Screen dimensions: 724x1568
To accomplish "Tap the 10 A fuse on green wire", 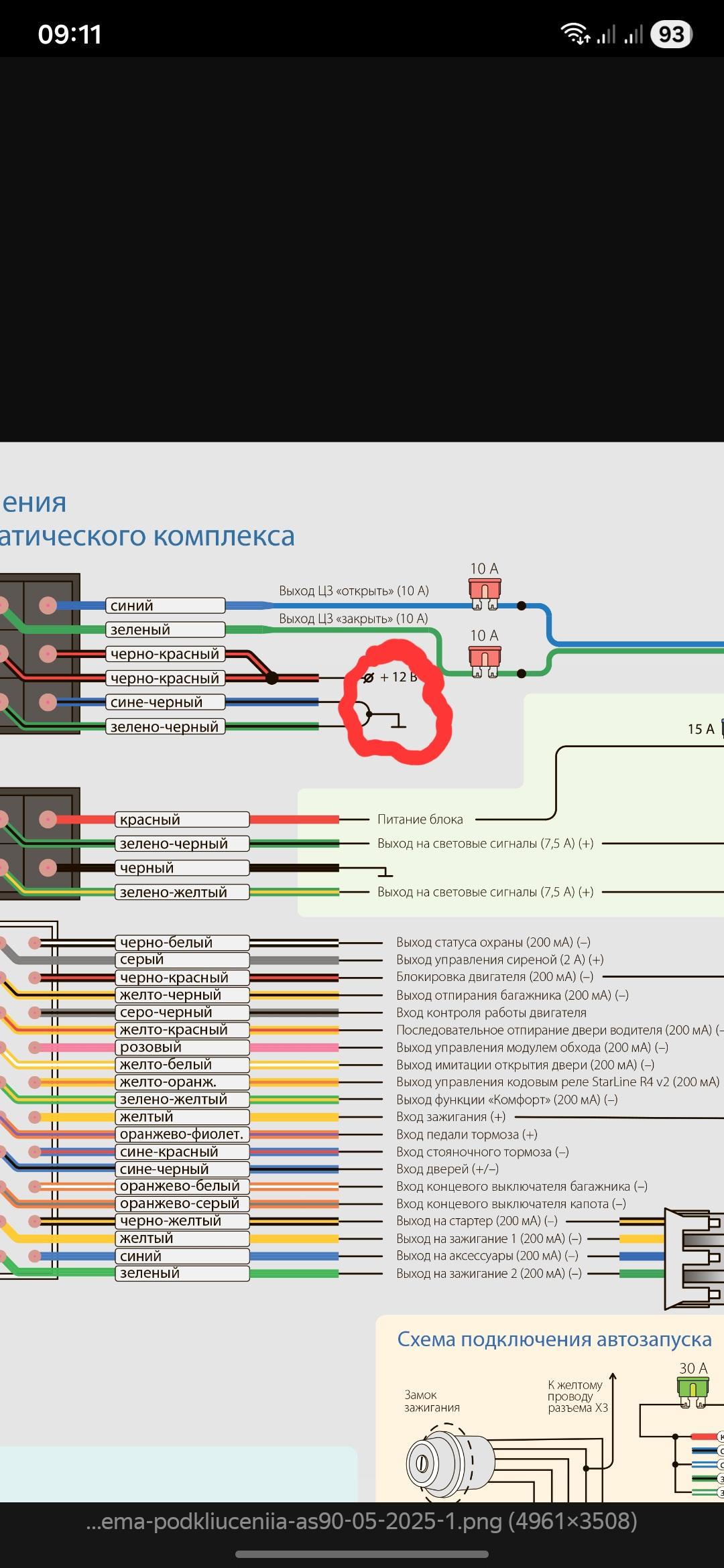I will [484, 661].
